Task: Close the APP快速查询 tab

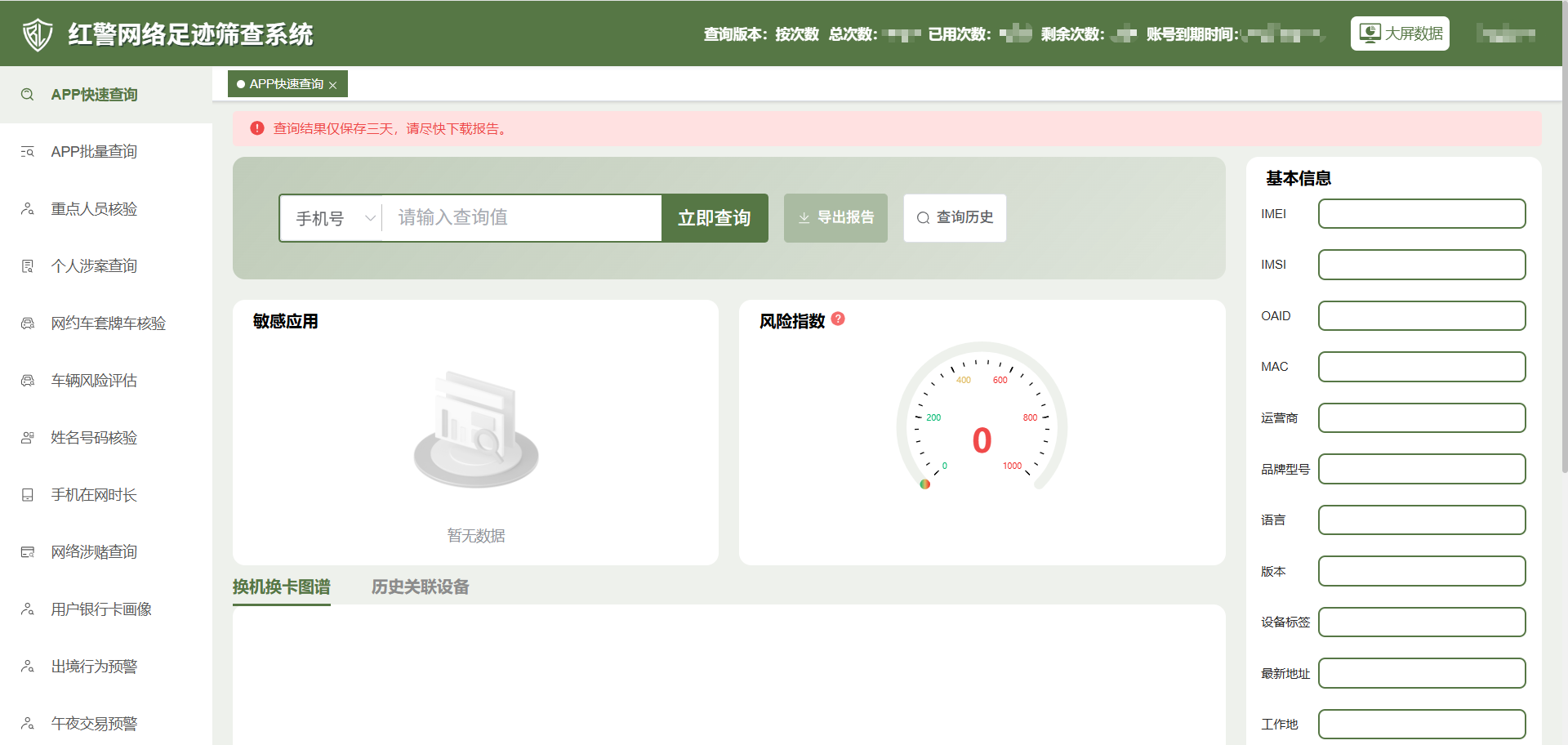Action: [x=333, y=85]
